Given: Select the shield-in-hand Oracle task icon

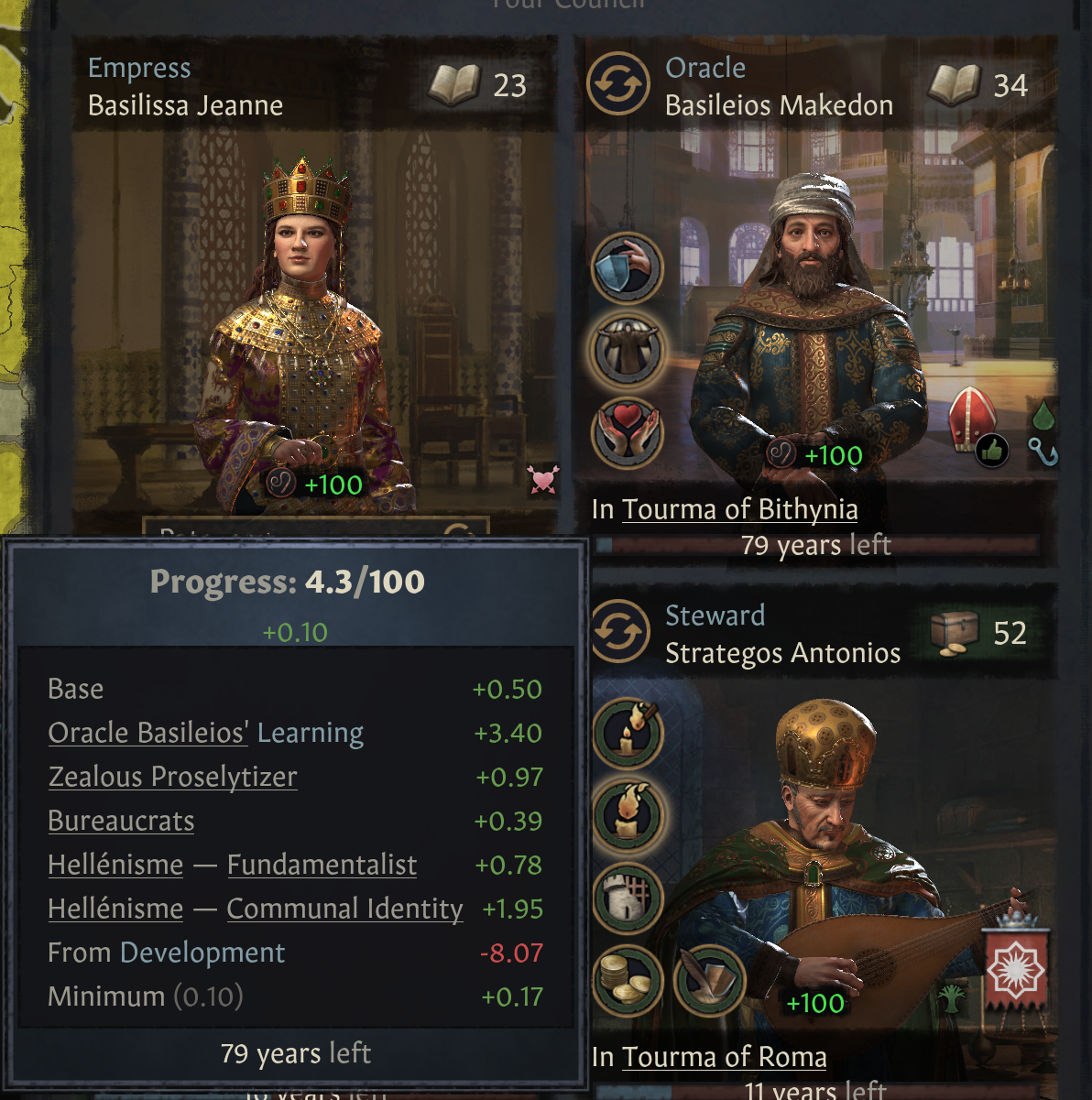Looking at the screenshot, I should (x=628, y=267).
